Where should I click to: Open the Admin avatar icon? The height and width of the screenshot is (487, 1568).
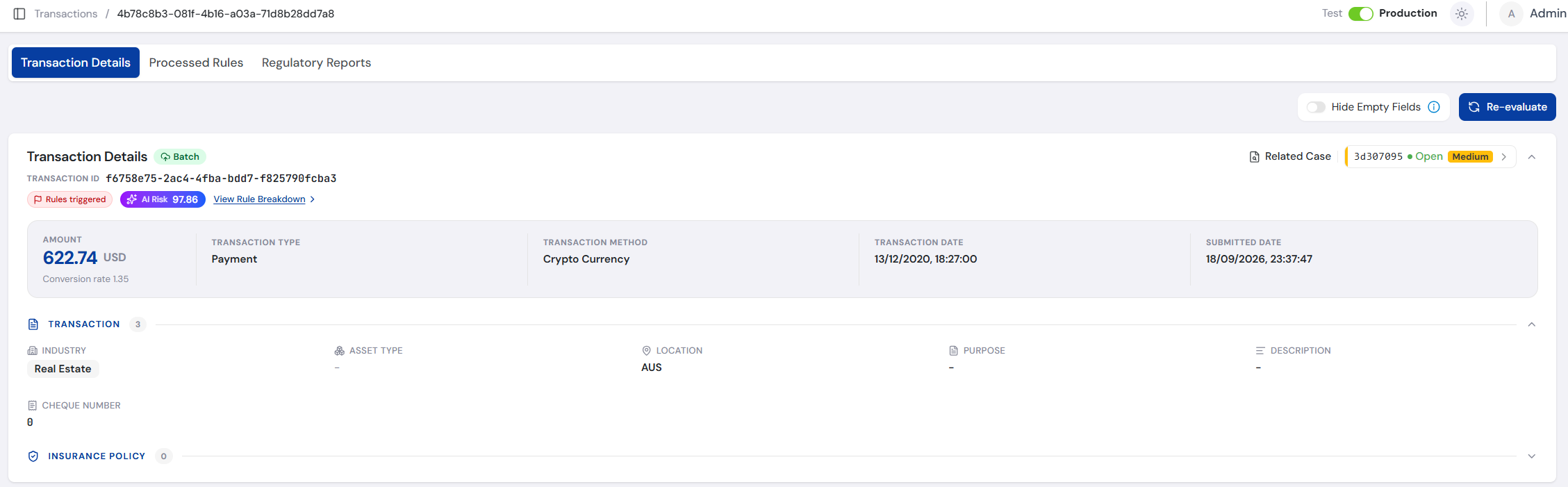pyautogui.click(x=1511, y=14)
